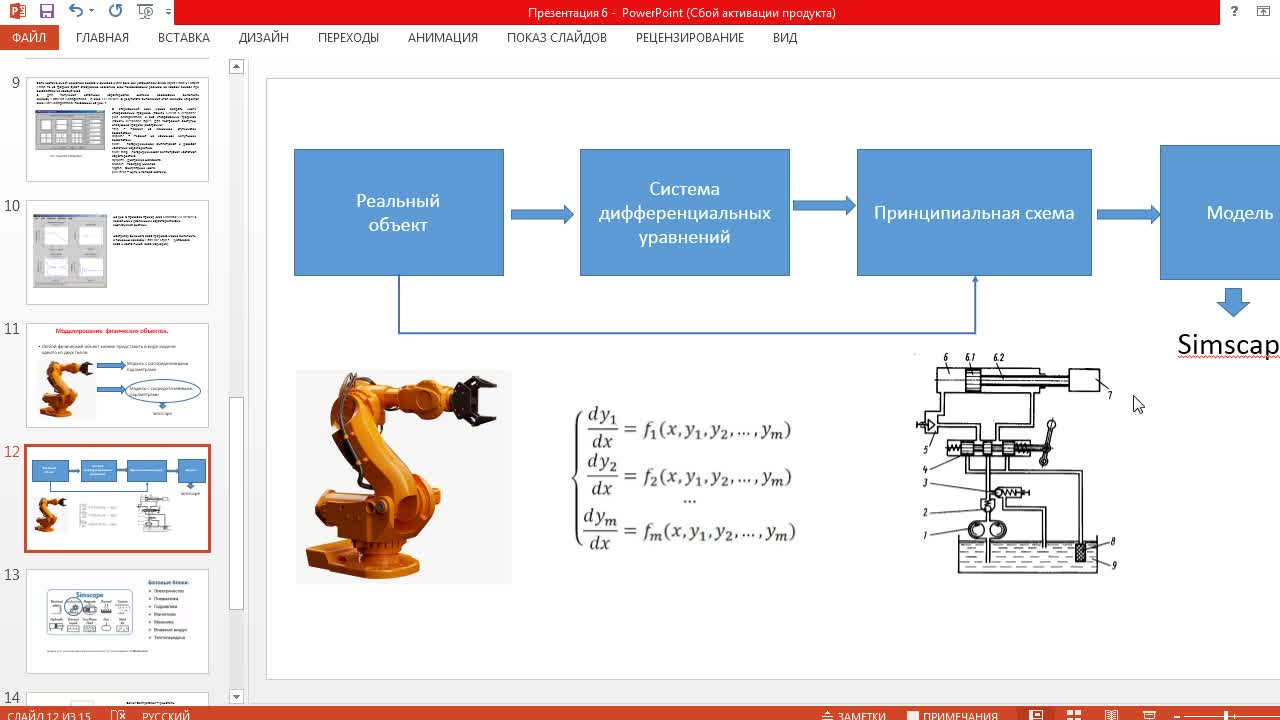Switch to Normal view icon
The image size is (1280, 720).
point(1036,715)
